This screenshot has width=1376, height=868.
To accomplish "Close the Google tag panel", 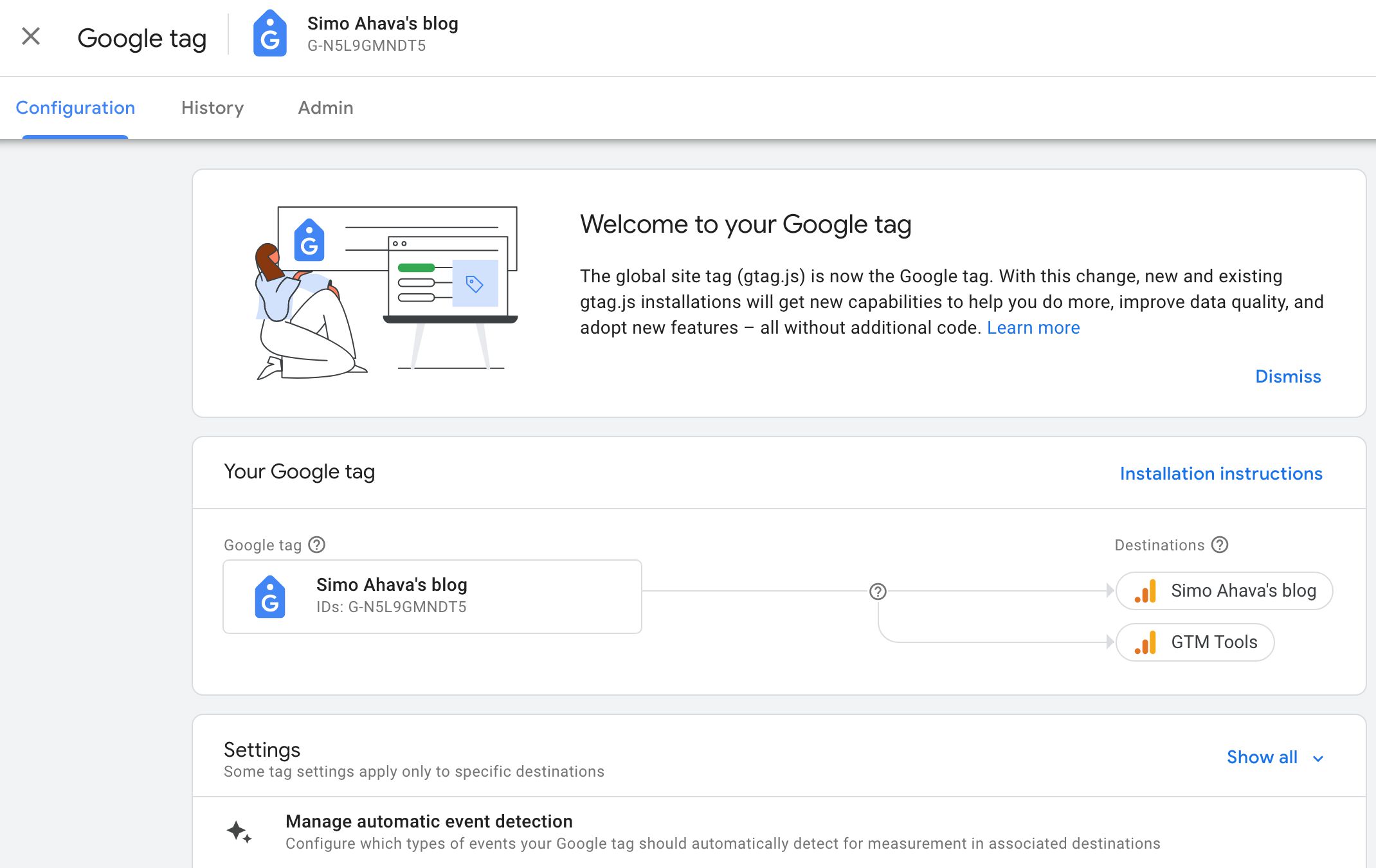I will [31, 36].
